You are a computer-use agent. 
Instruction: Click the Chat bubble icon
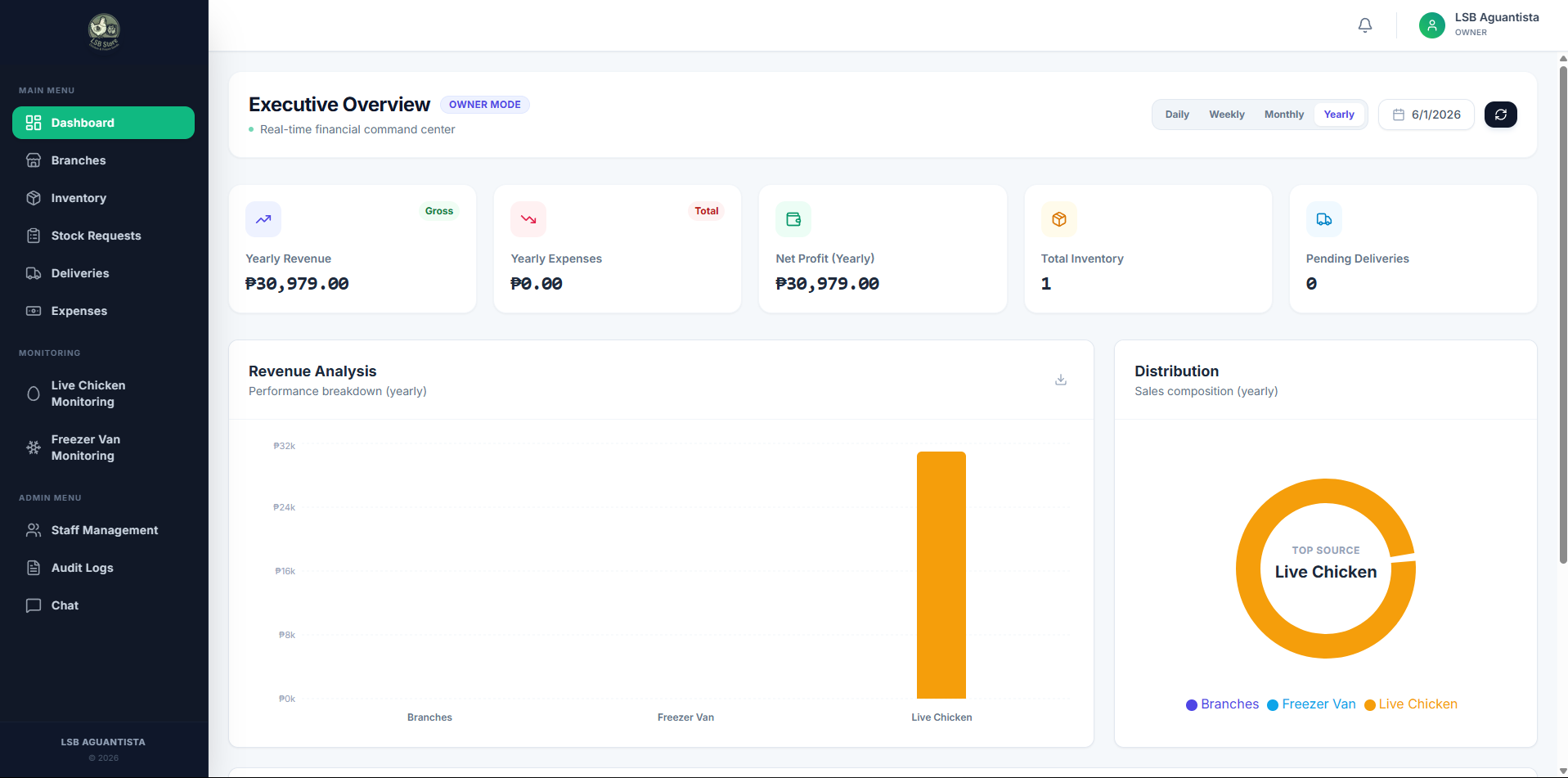pos(34,605)
